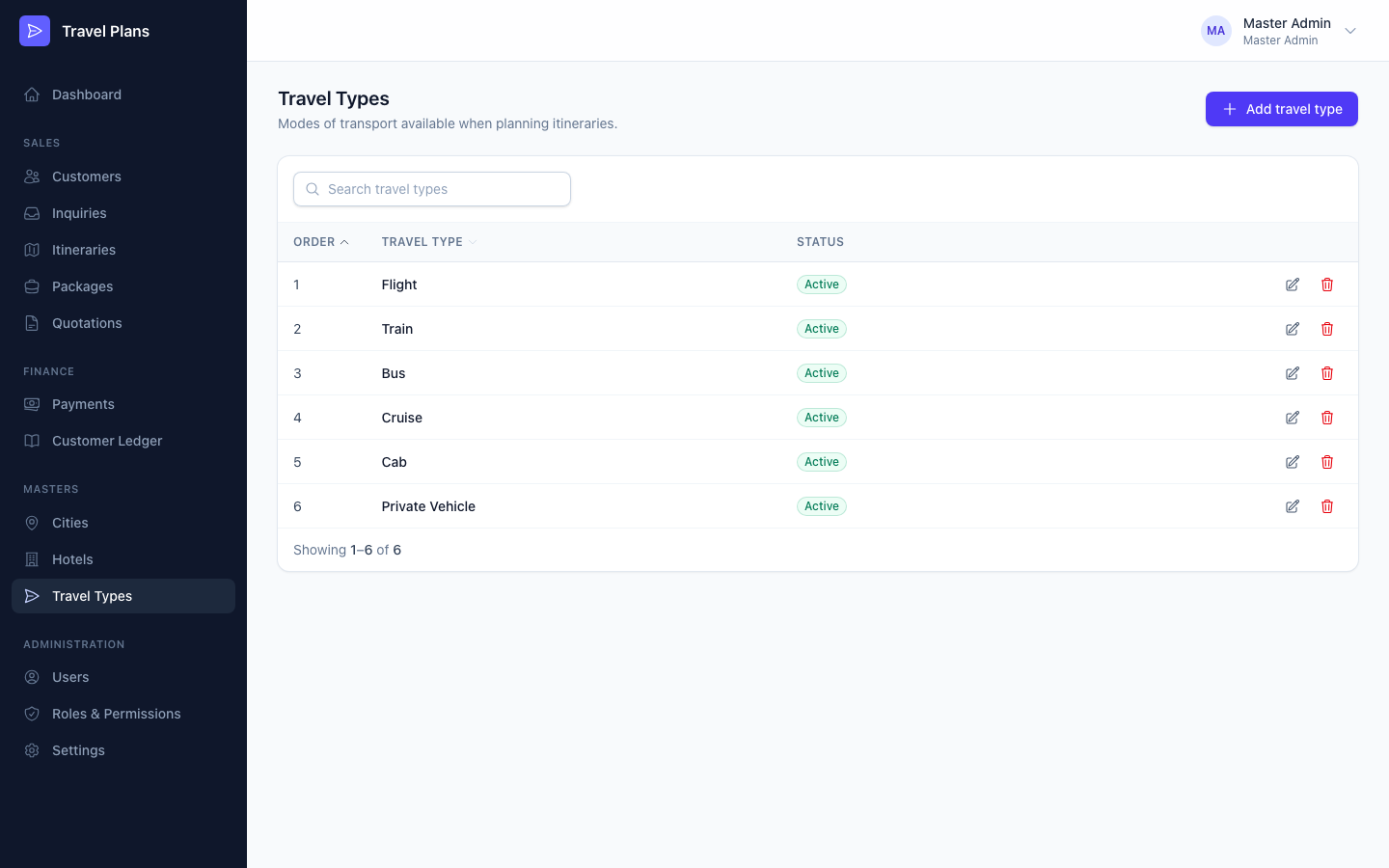Open the Packages page

(123, 286)
